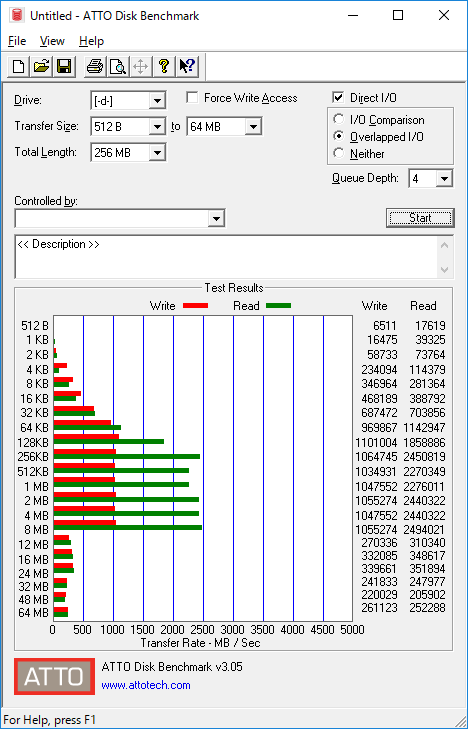Click the write value 234094
This screenshot has height=729, width=468.
[x=379, y=369]
